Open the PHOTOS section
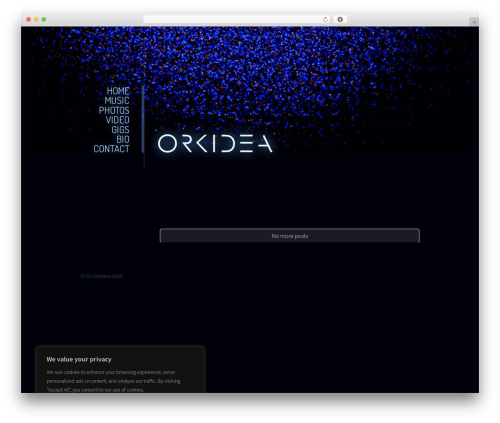This screenshot has width=500, height=423. [114, 110]
